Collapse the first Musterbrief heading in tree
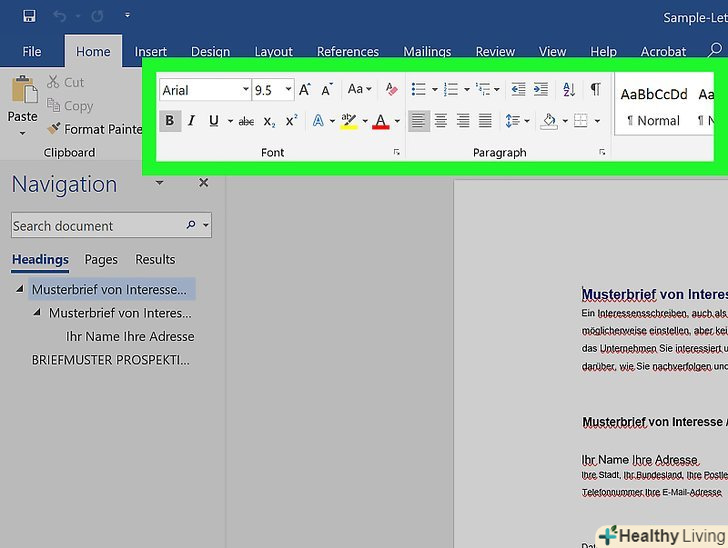 click(x=20, y=290)
